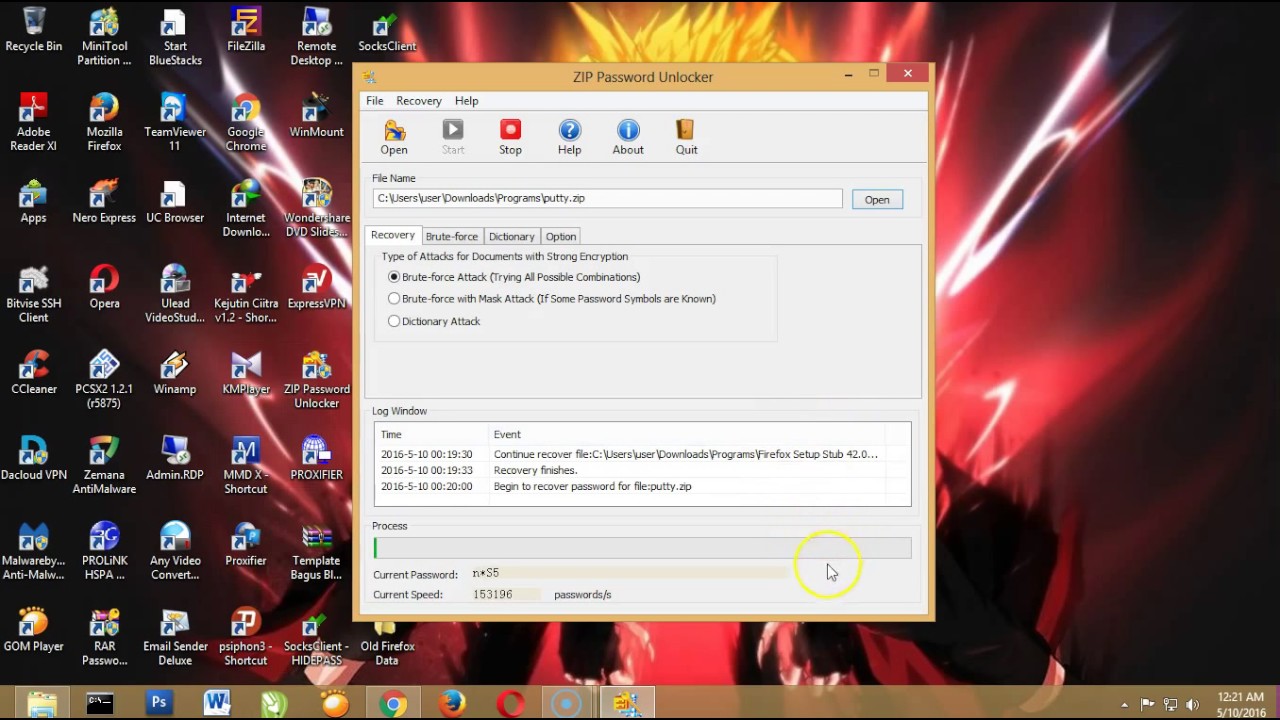Click log entry 'Recovery finishes.'
The width and height of the screenshot is (1280, 720).
(x=535, y=470)
